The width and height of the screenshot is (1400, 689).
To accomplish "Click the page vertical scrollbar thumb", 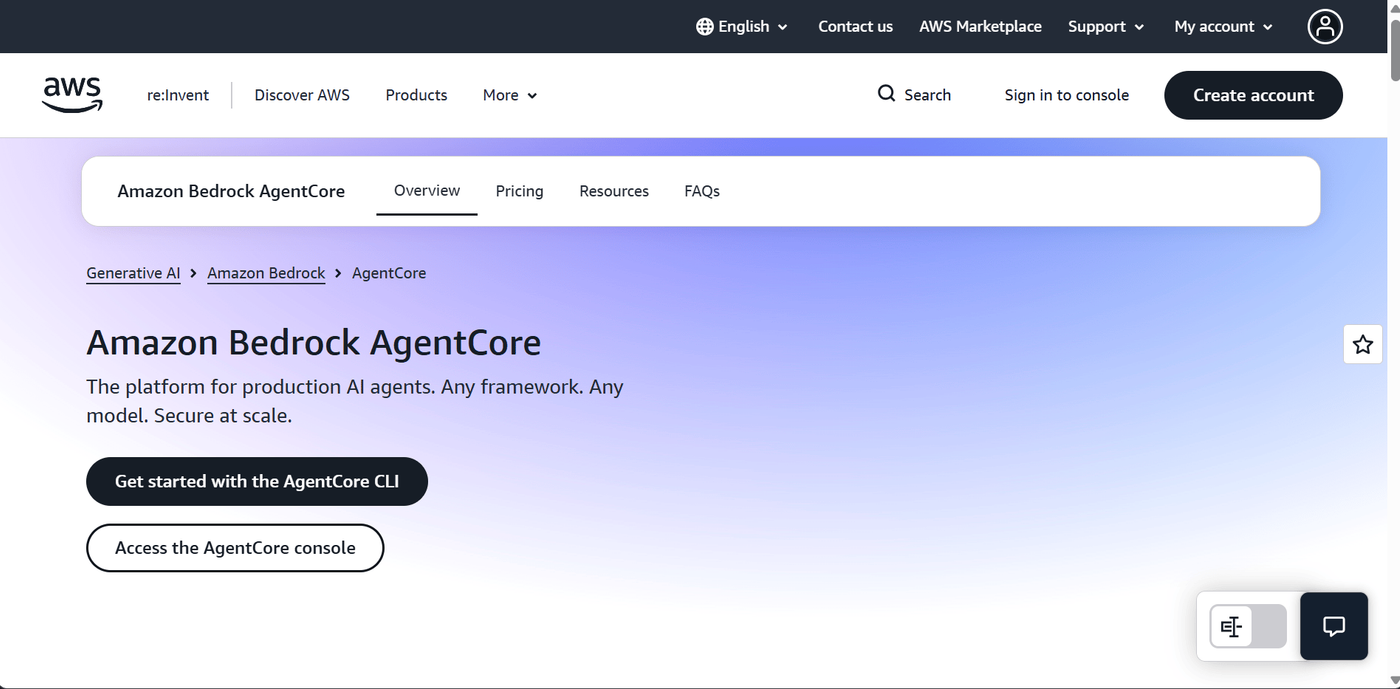I will coord(1394,48).
